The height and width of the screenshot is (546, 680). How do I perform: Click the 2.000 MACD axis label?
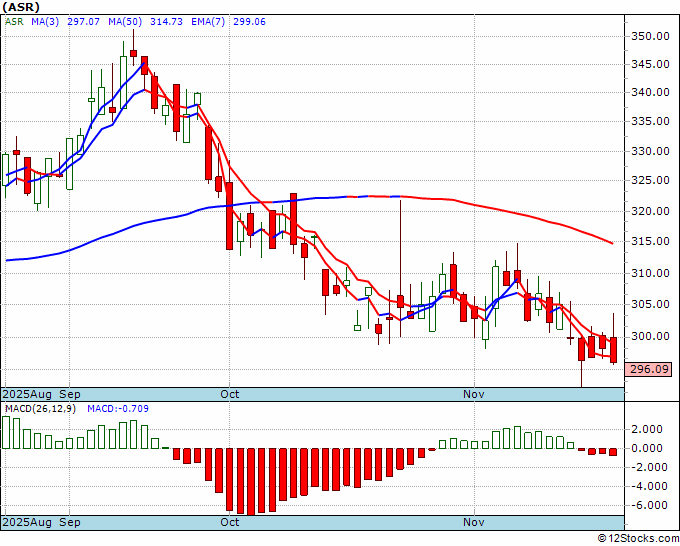point(647,429)
